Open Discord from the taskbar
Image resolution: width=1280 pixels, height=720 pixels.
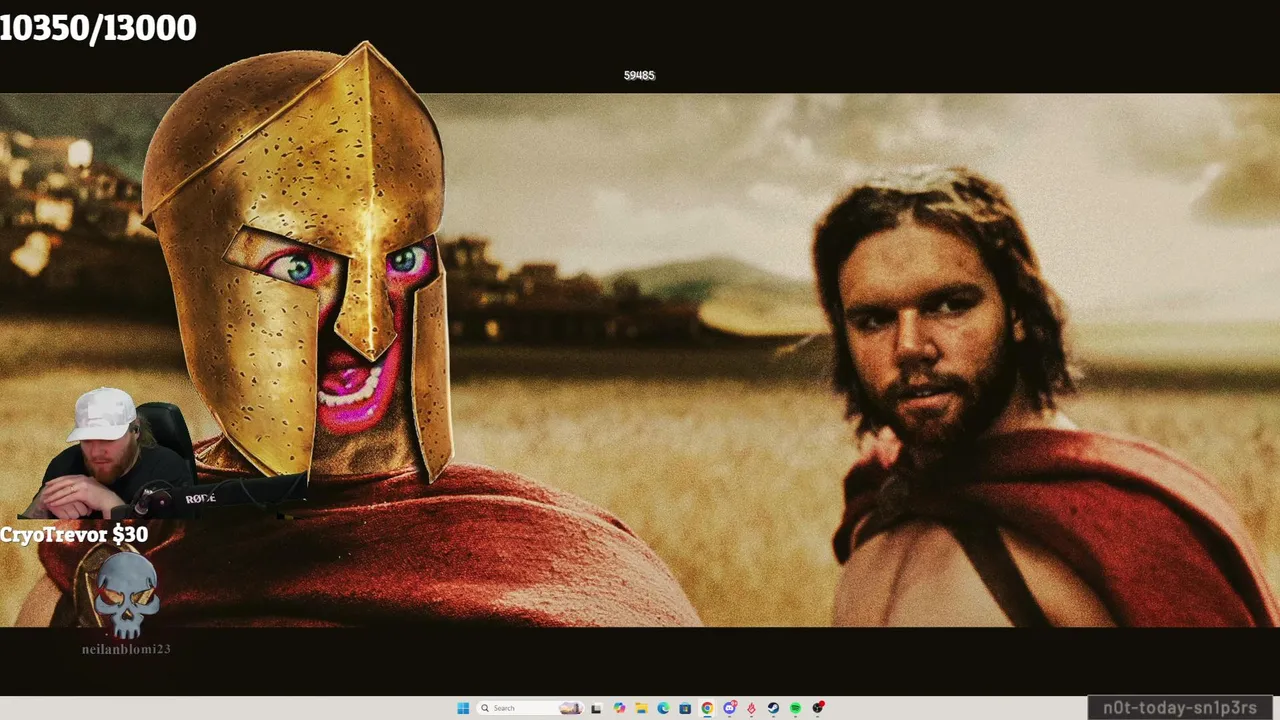pyautogui.click(x=730, y=708)
